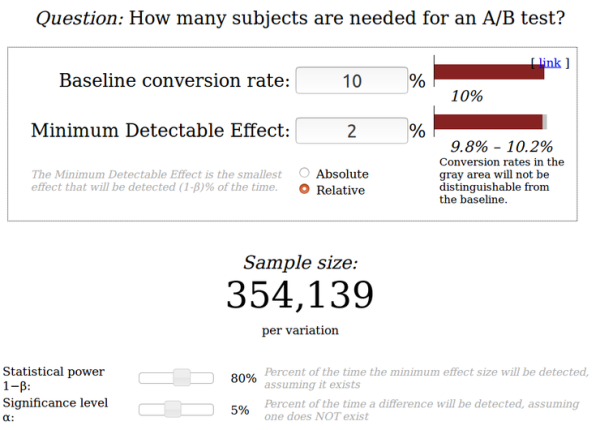This screenshot has width=600, height=430.
Task: Click the red minimum detectable effect bar
Action: tap(486, 121)
